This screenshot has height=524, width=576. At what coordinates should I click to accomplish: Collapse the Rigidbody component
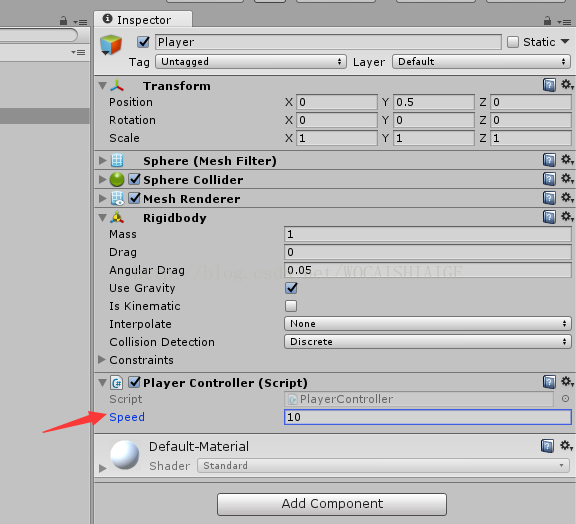(102, 218)
